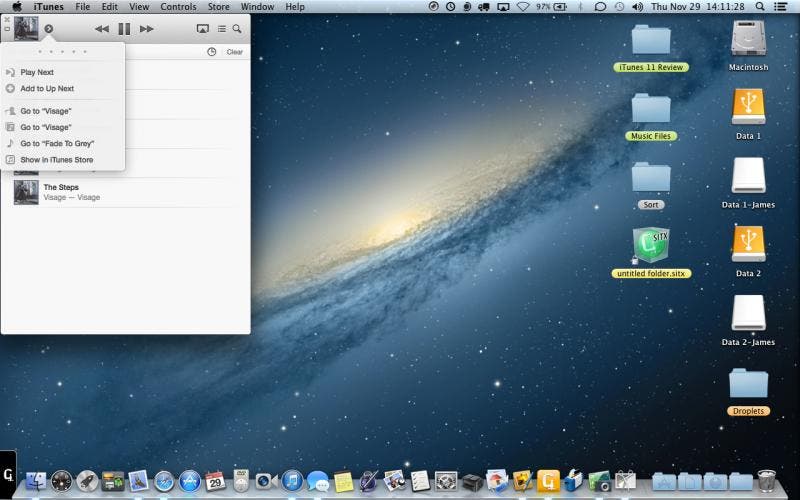Collapse the song options arrow beside album art
800x500 pixels.
pyautogui.click(x=49, y=29)
